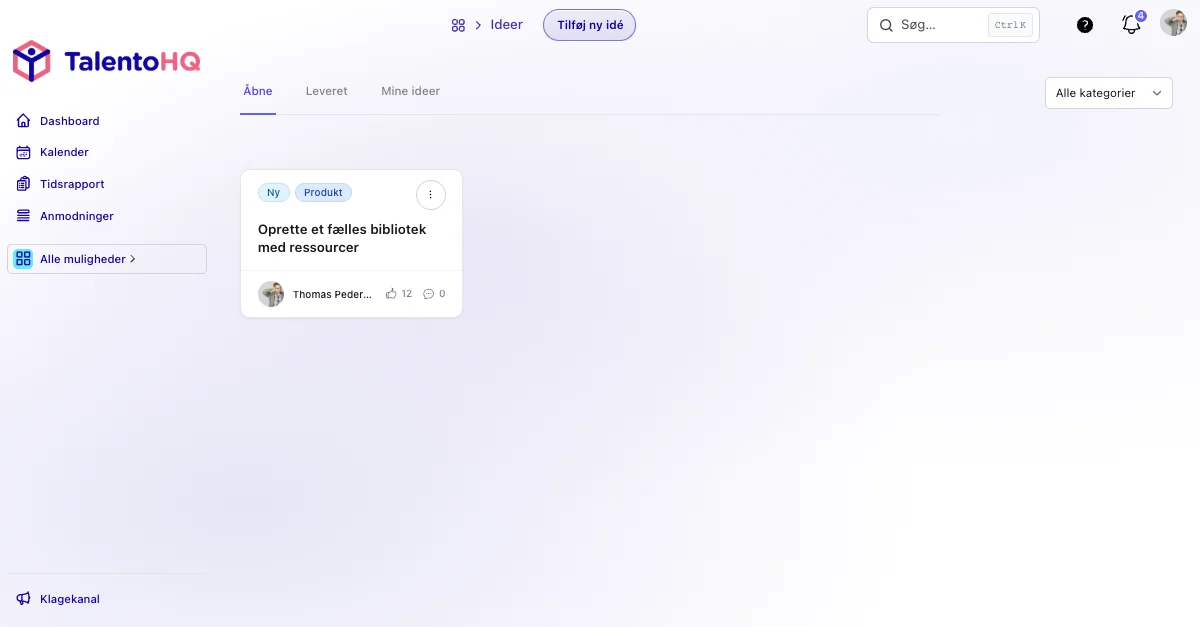The width and height of the screenshot is (1200, 627).
Task: Open idea 'Oprette et fælles bibliotek med ressourcer'
Action: pyautogui.click(x=342, y=238)
